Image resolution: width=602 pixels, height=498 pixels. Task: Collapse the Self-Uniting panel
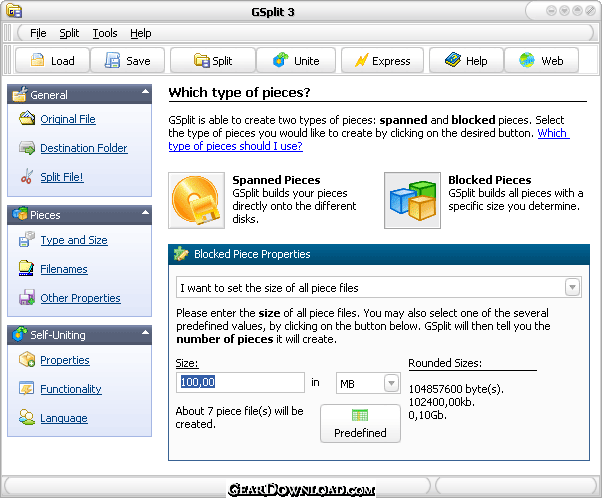pyautogui.click(x=145, y=333)
